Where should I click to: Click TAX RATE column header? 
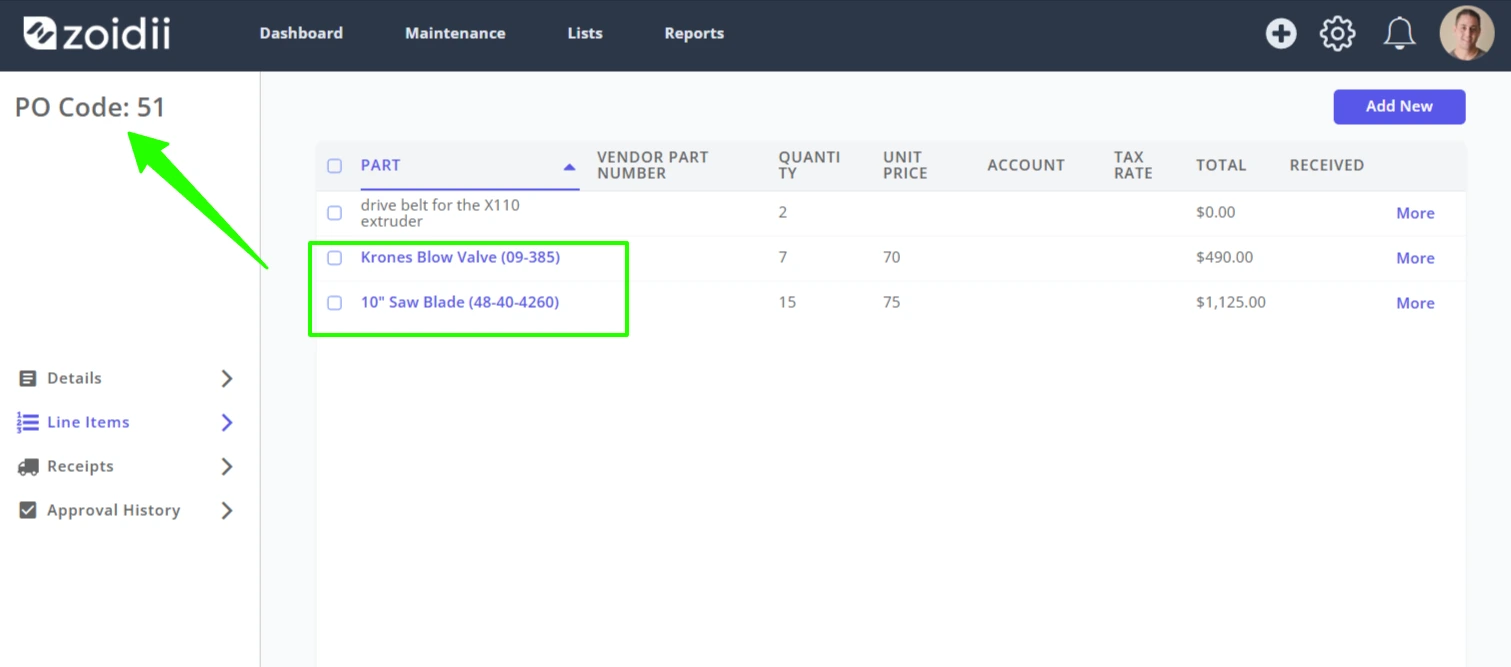(x=1133, y=165)
